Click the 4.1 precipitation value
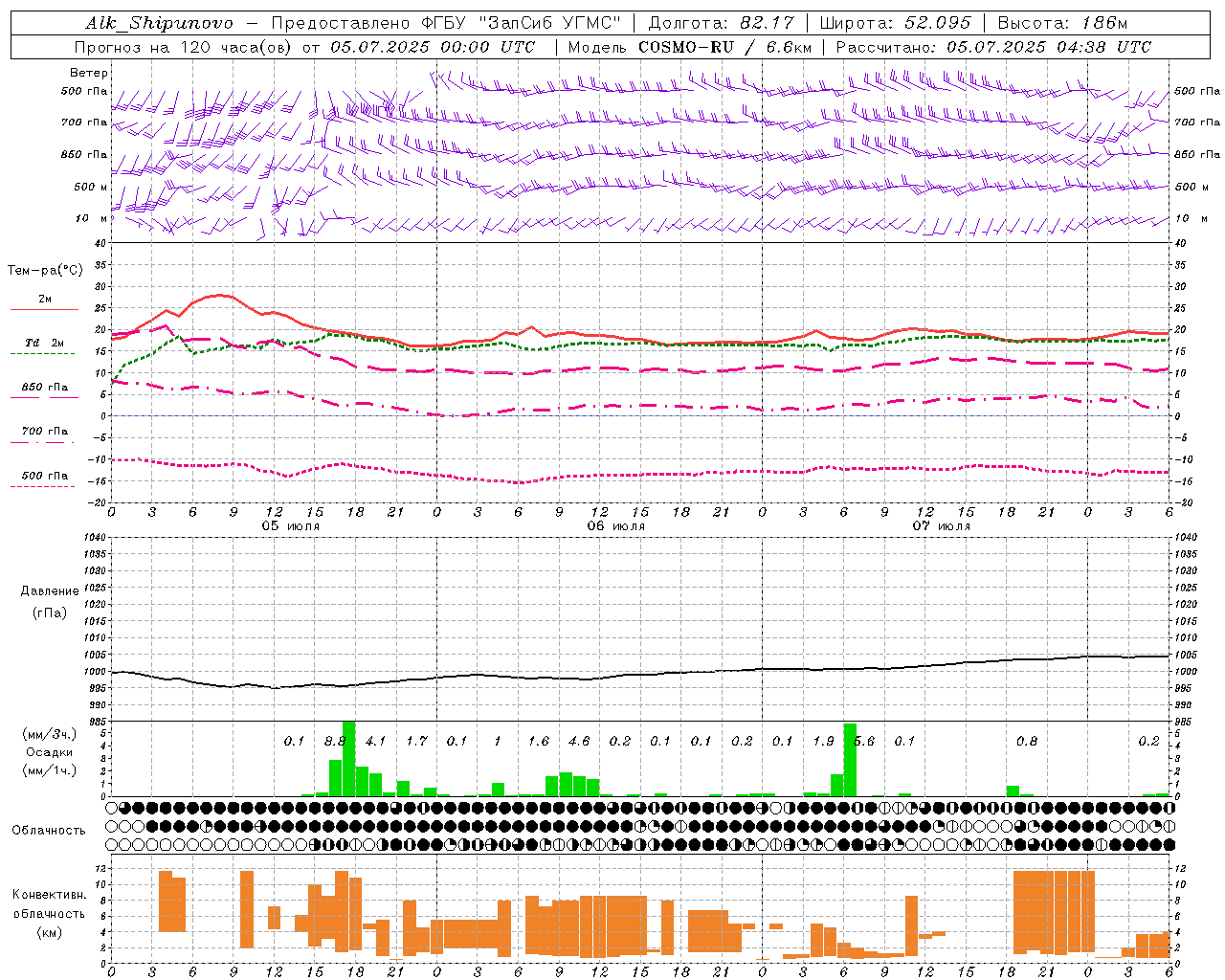 tap(376, 742)
